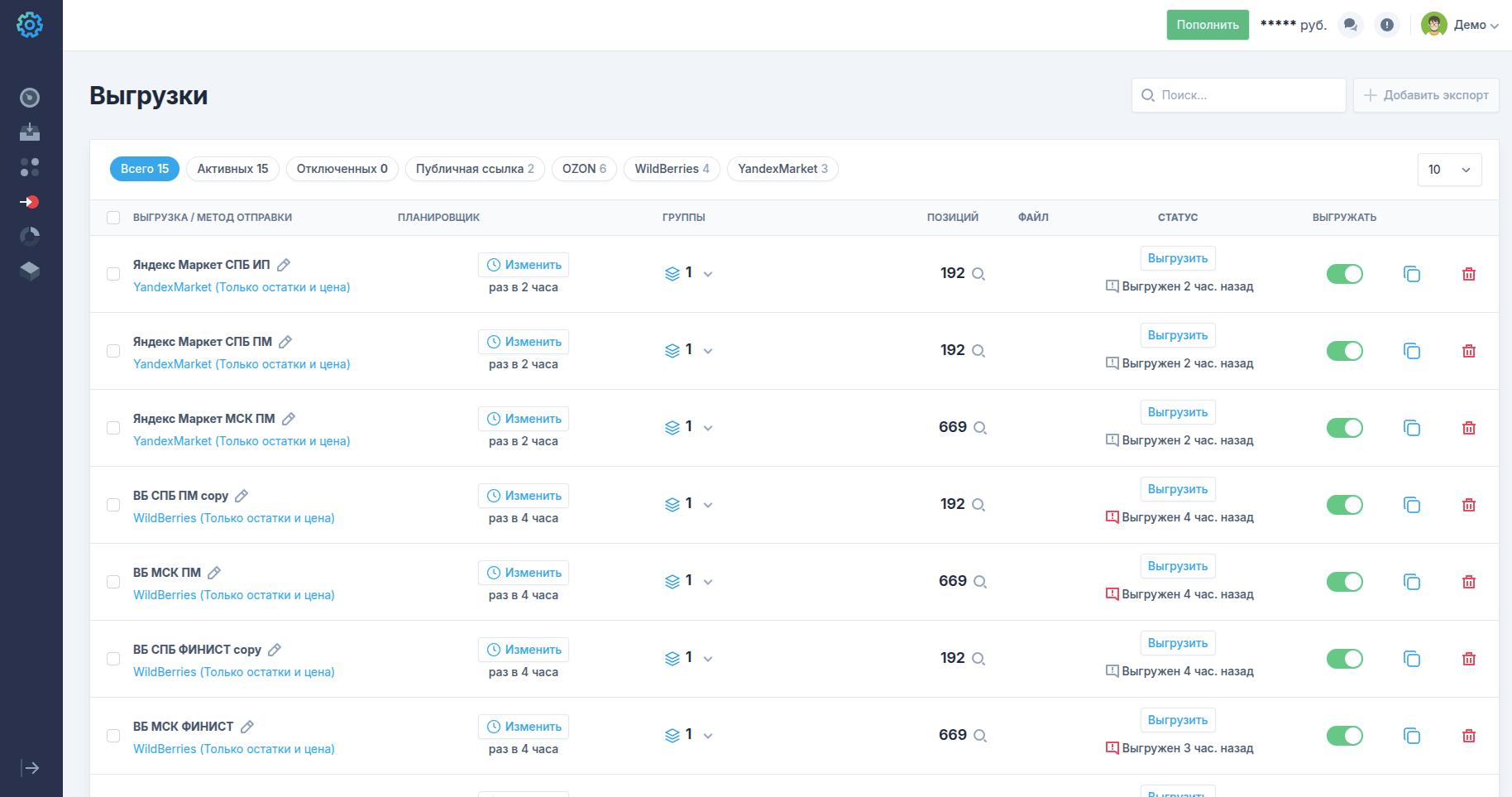This screenshot has width=1512, height=797.
Task: Edit name of ВБ СПБ ПМ copy
Action: [242, 496]
